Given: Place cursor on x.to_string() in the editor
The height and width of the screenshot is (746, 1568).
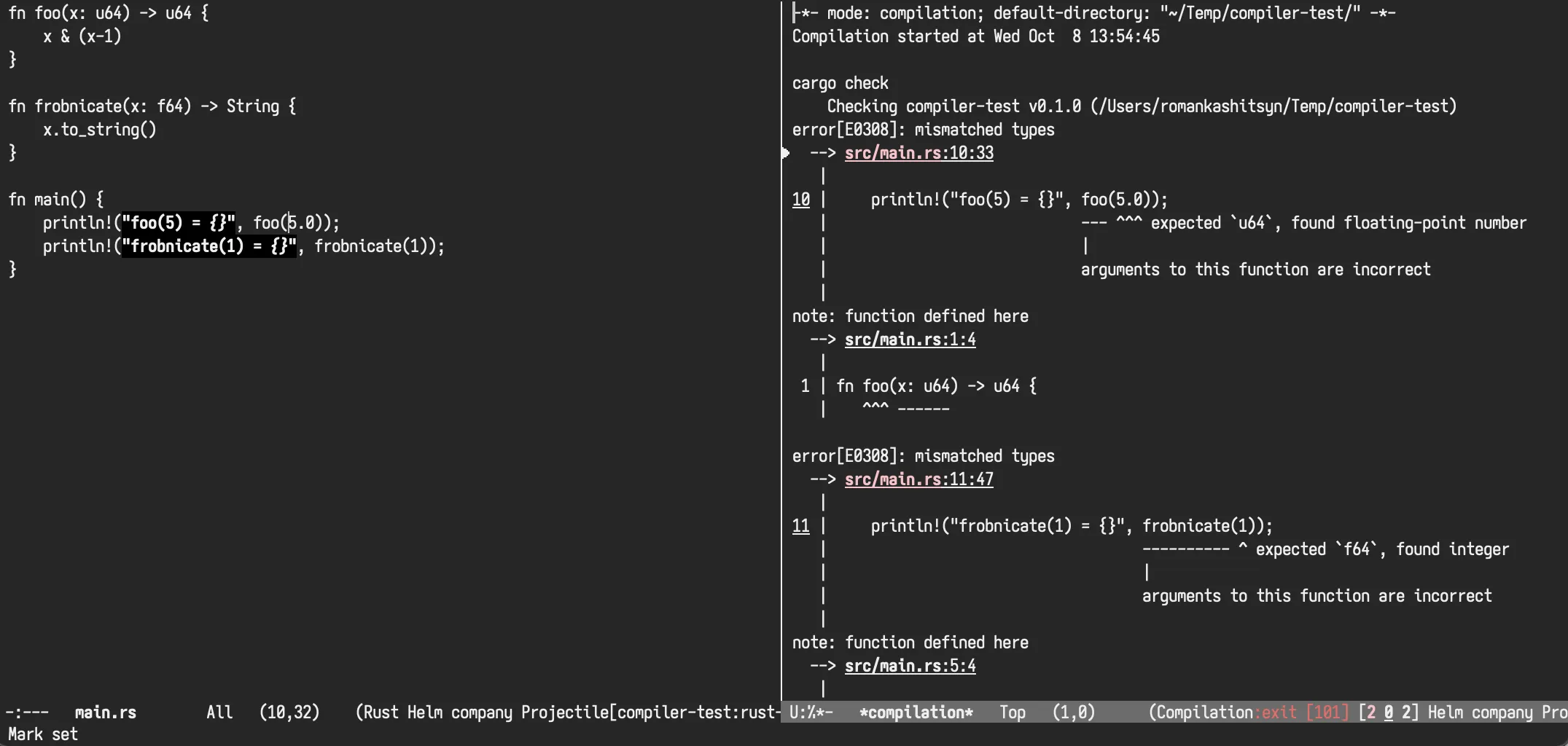Looking at the screenshot, I should pyautogui.click(x=99, y=130).
